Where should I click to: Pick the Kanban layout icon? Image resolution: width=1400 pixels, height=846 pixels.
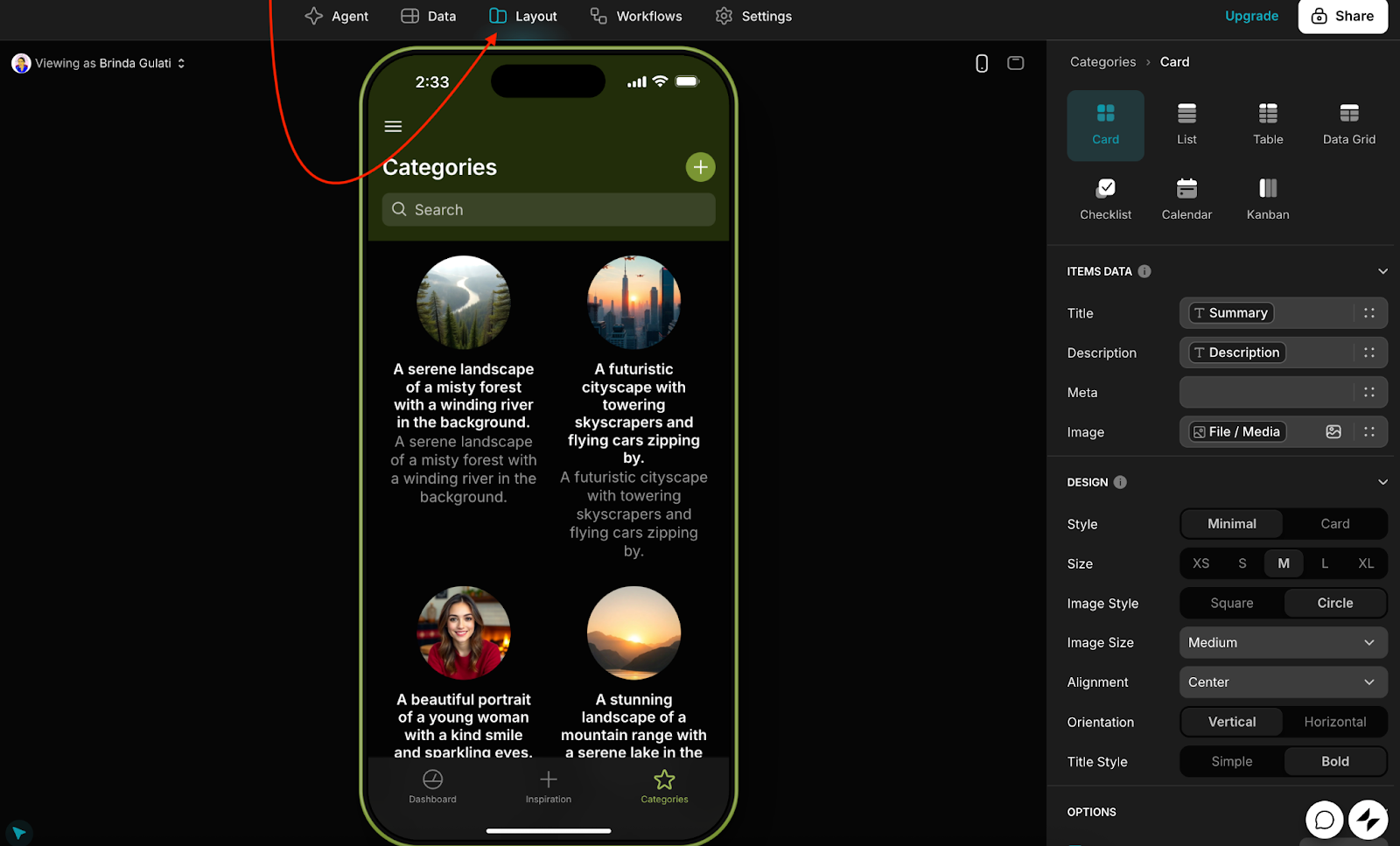(1267, 199)
